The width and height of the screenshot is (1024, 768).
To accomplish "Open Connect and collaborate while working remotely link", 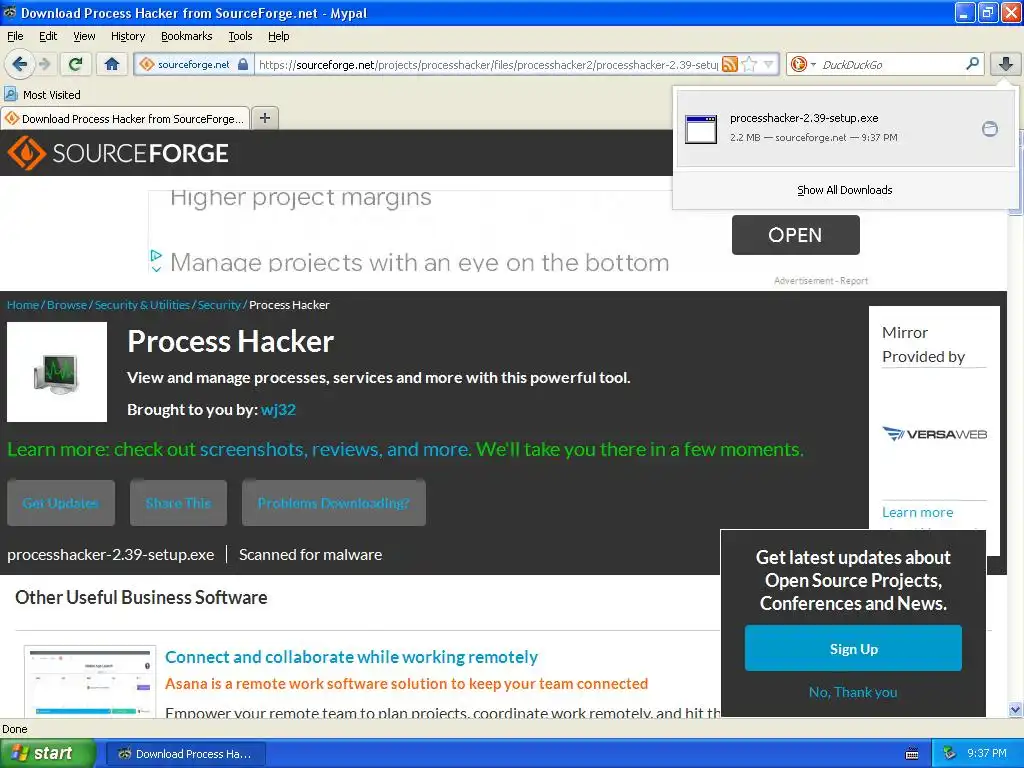I will tap(351, 657).
